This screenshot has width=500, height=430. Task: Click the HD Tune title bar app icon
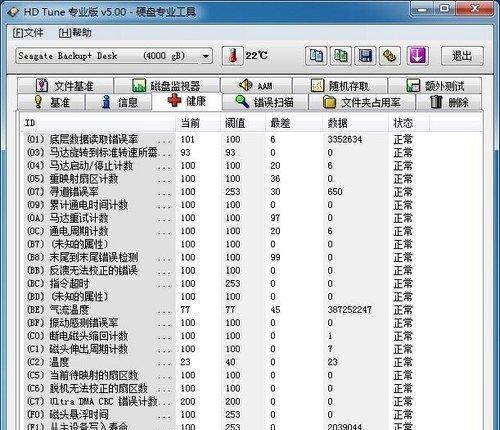click(14, 12)
